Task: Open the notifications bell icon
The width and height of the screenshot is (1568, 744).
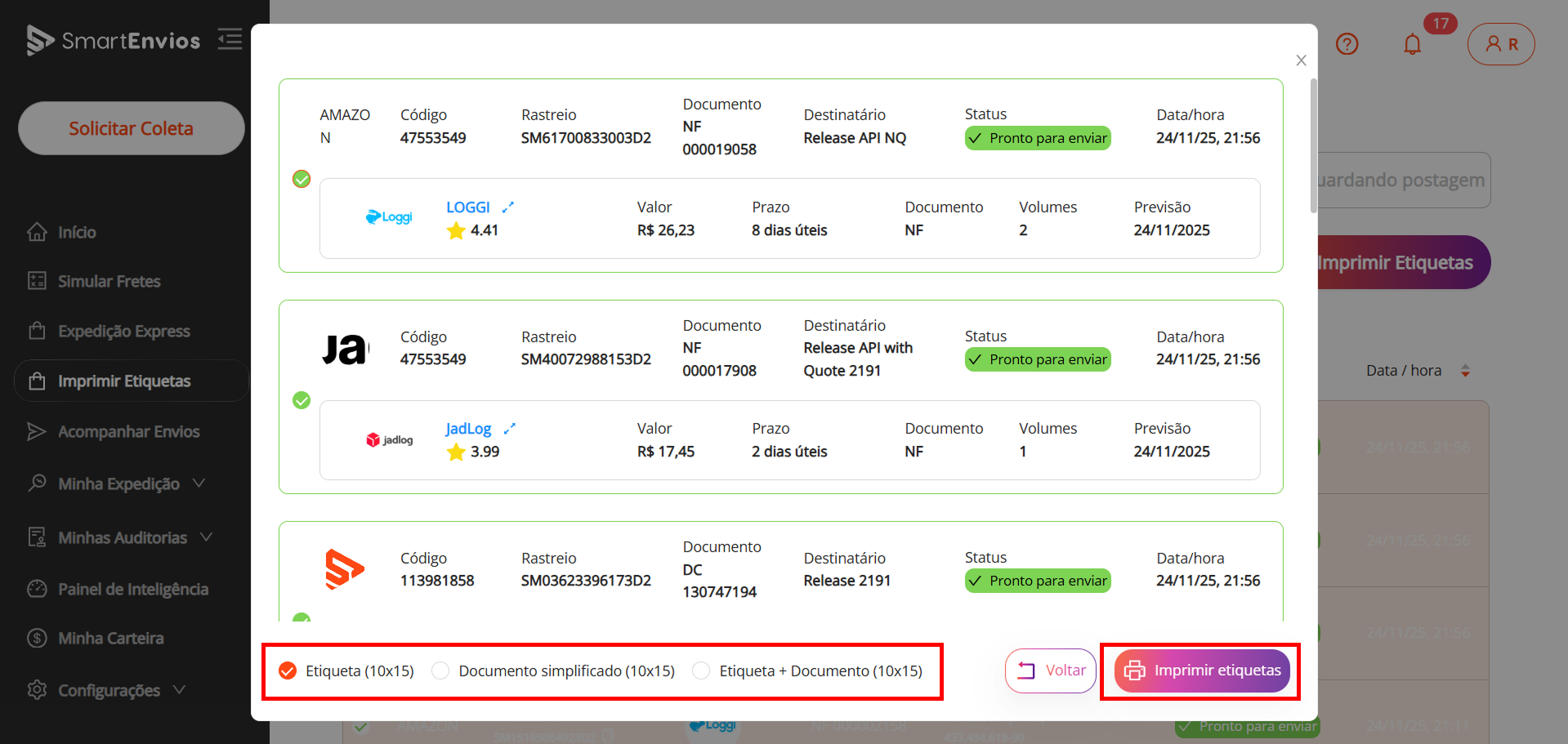Action: click(1412, 44)
